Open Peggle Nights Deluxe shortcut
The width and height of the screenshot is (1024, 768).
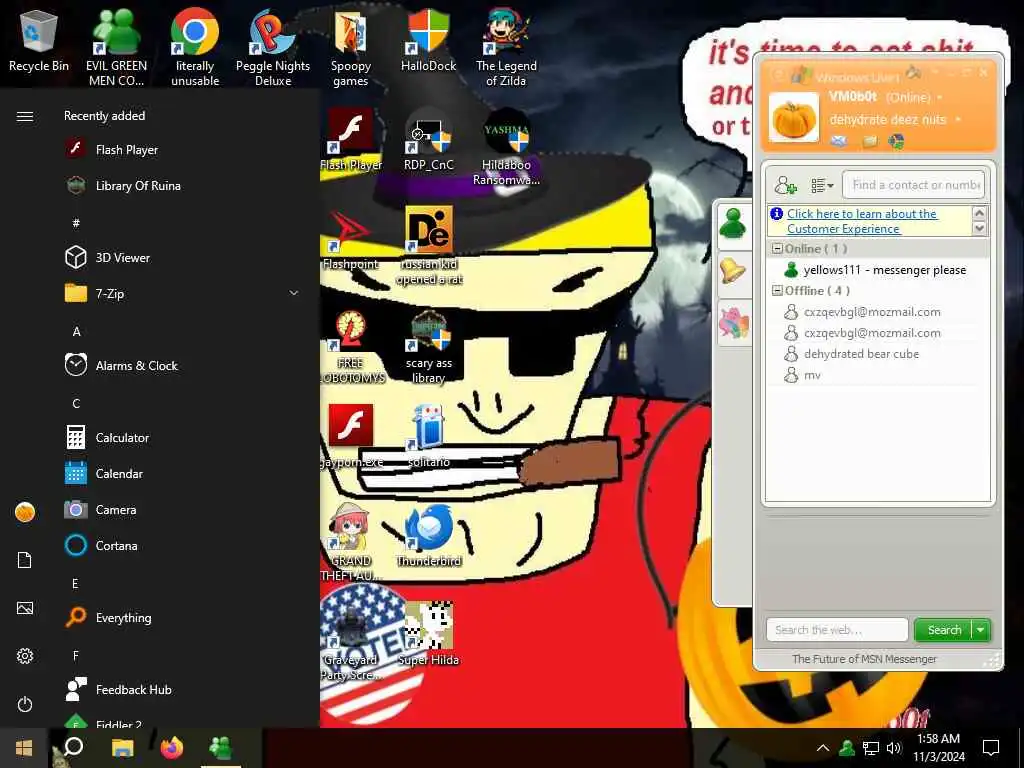click(x=273, y=47)
